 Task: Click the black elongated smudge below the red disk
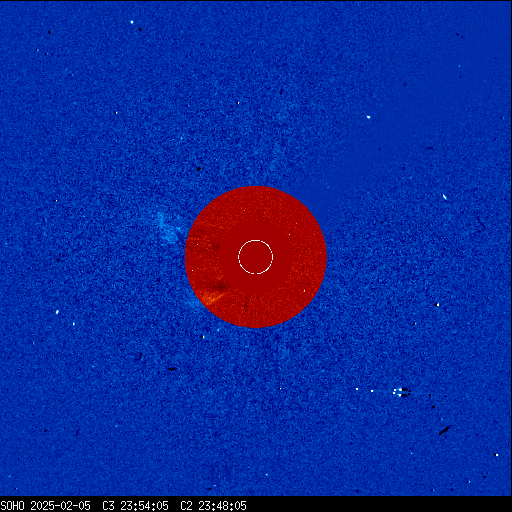coord(172,369)
